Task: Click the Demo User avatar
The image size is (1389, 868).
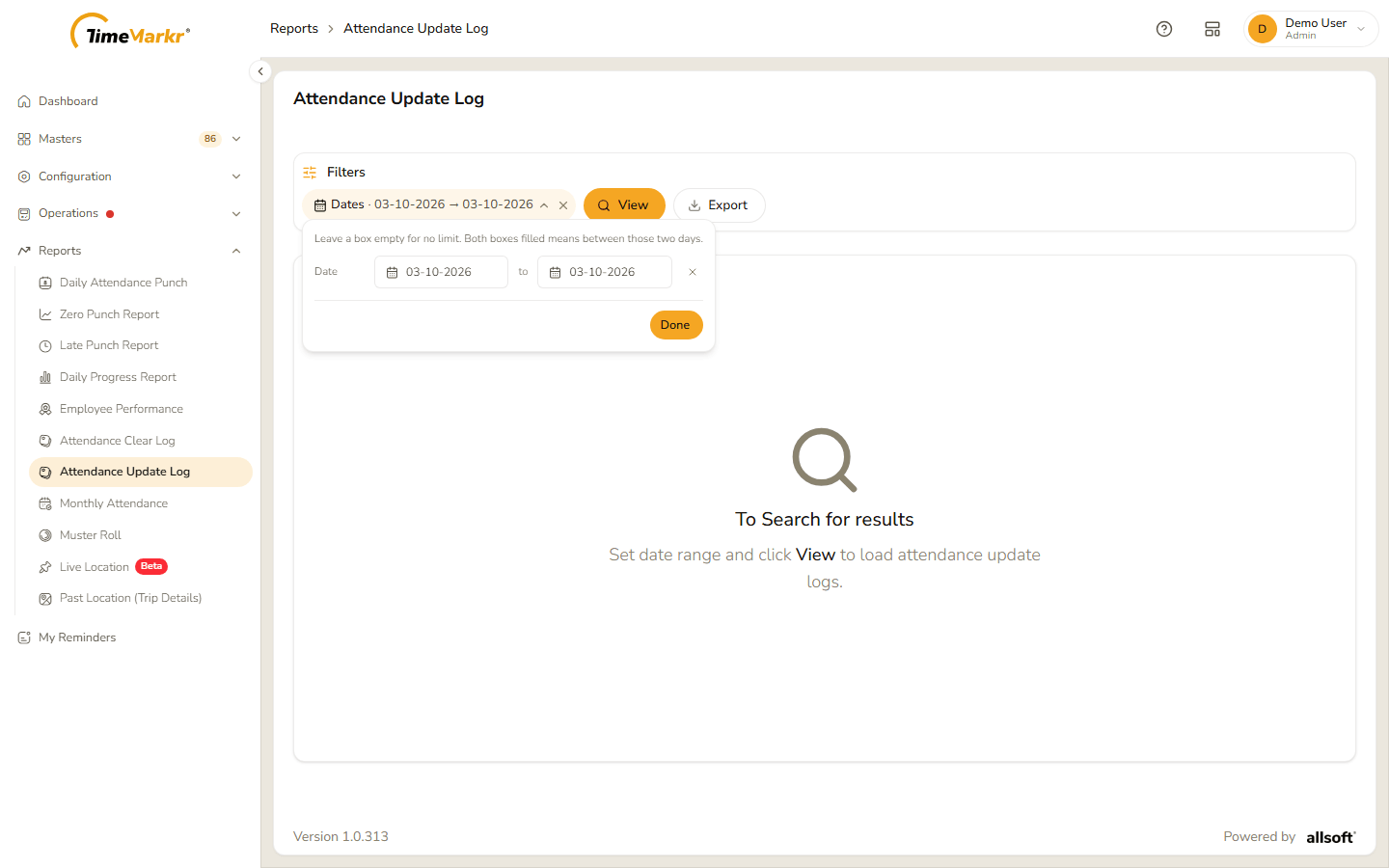Action: pos(1262,29)
